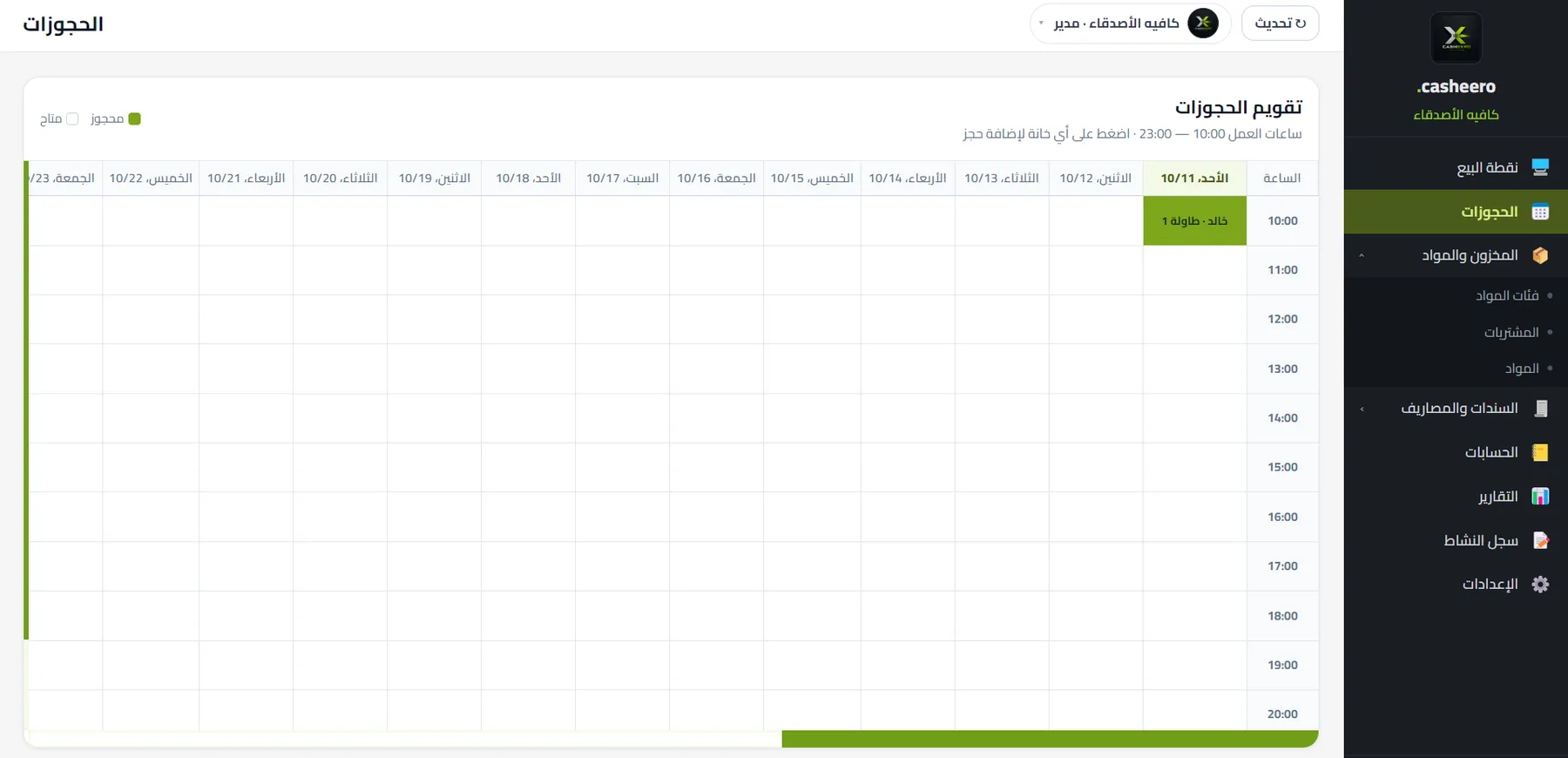1568x758 pixels.
Task: Go to نقطة البيع in the sidebar
Action: (1456, 167)
